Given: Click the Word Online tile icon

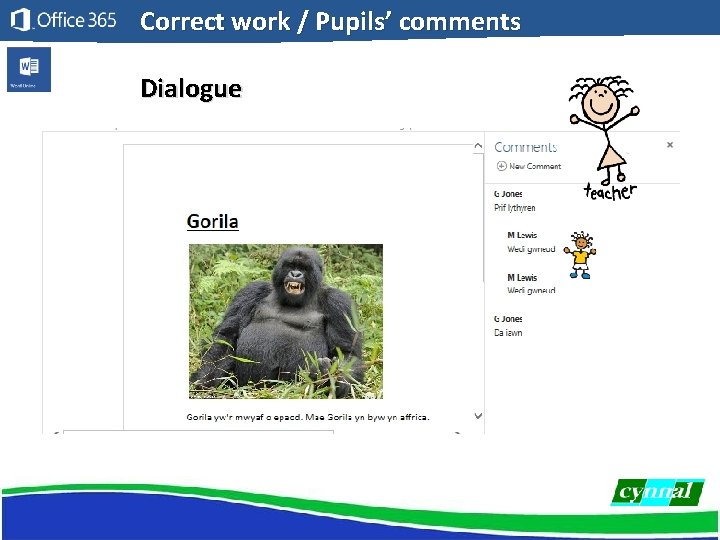Looking at the screenshot, I should [29, 69].
